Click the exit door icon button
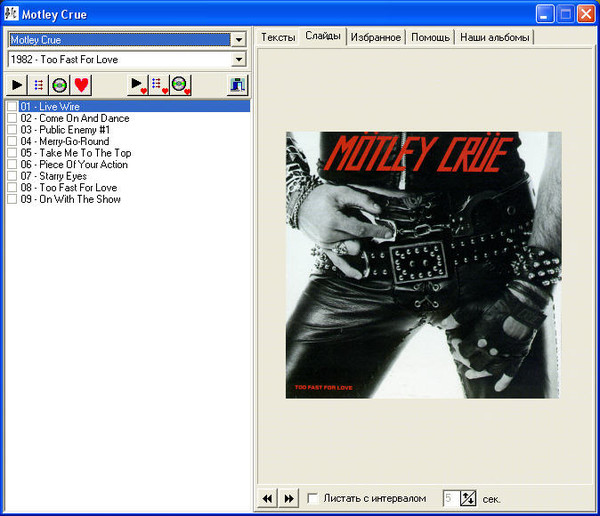 pyautogui.click(x=237, y=85)
